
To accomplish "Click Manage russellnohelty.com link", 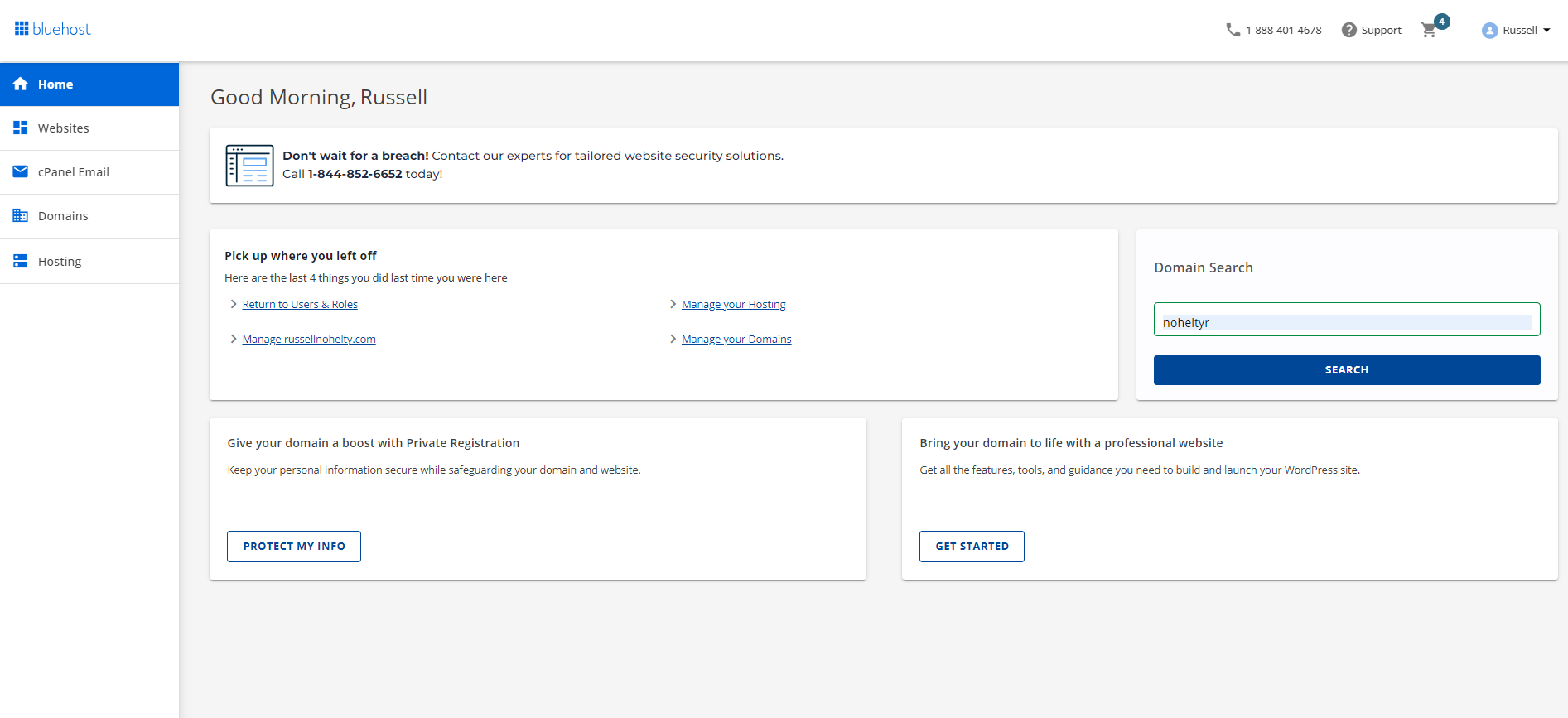I will 309,339.
